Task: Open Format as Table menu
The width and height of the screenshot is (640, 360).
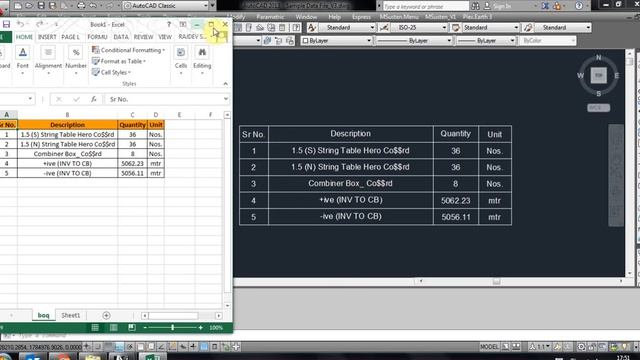Action: [x=119, y=61]
